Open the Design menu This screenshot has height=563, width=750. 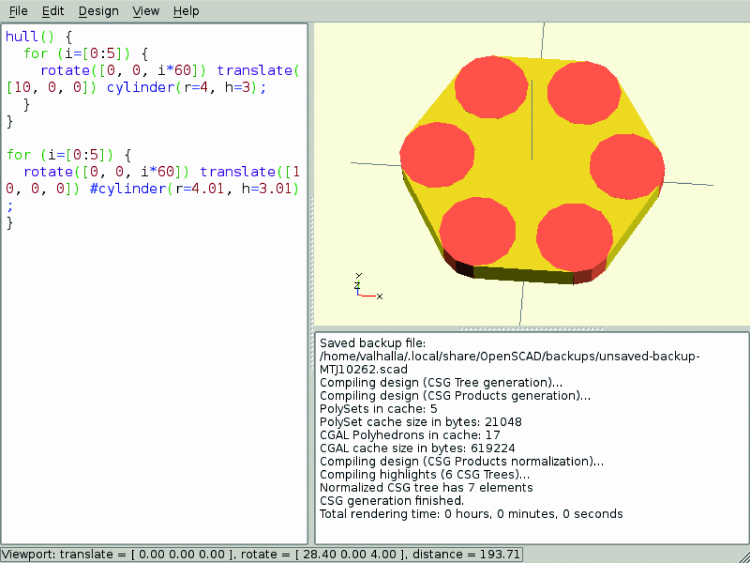click(98, 11)
